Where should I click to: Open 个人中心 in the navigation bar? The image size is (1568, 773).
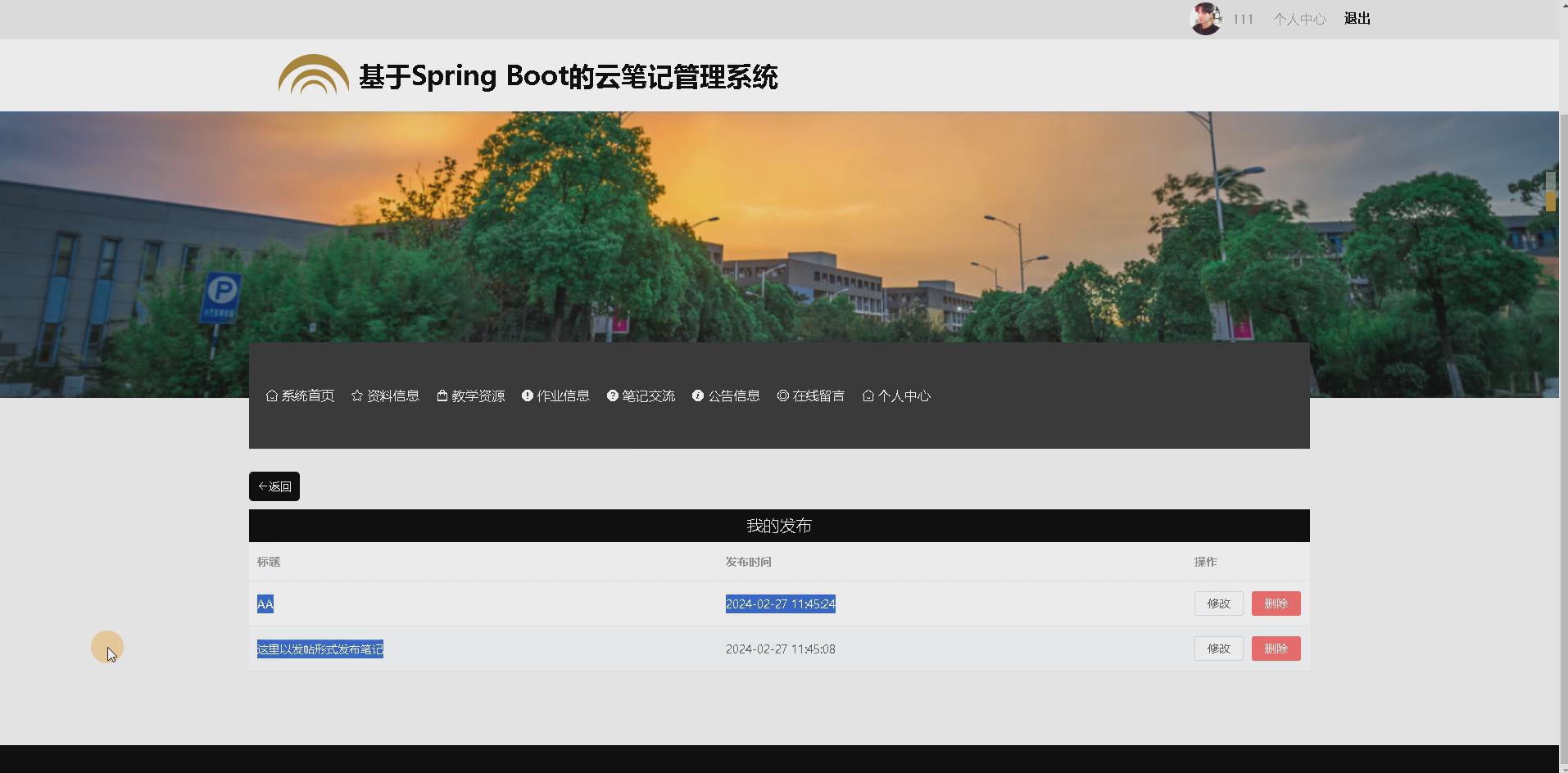904,396
